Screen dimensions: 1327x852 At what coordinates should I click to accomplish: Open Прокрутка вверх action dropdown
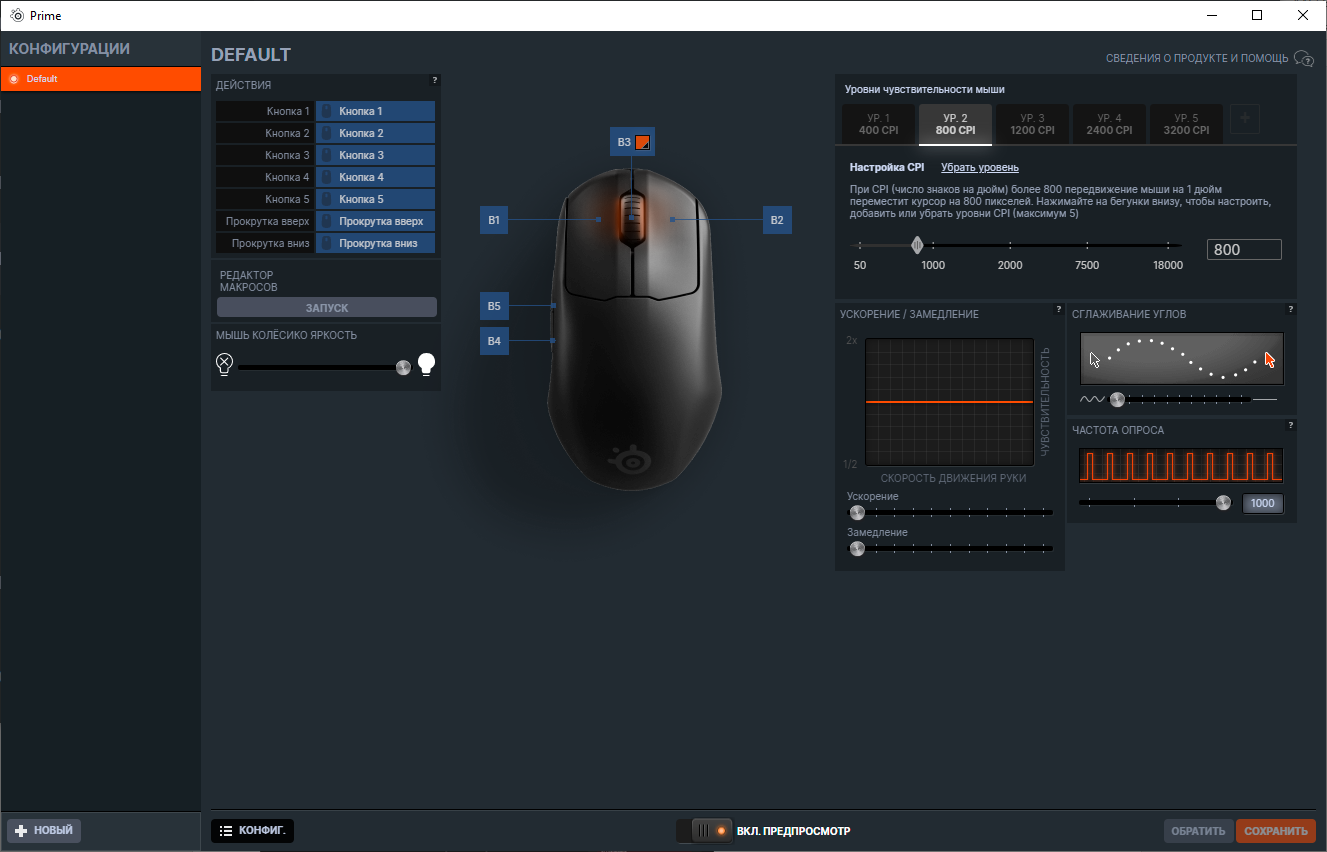[x=376, y=221]
